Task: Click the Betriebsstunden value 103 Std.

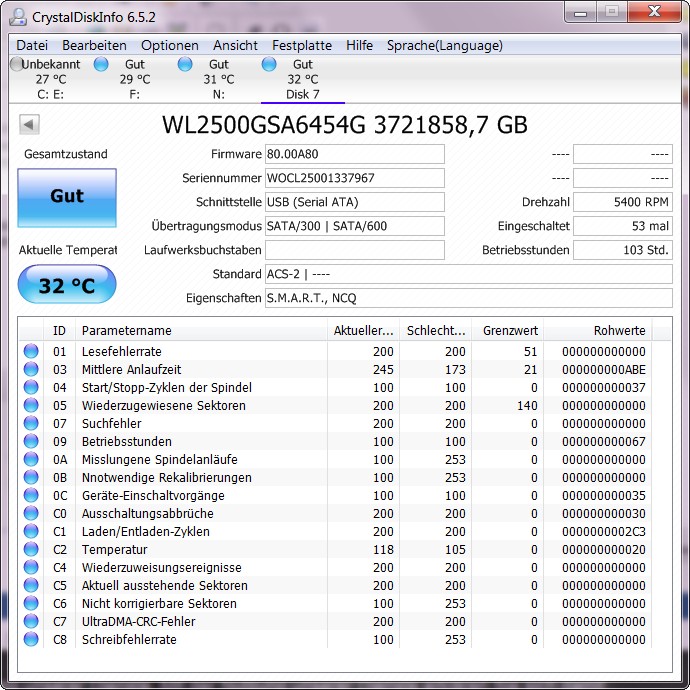Action: (623, 250)
